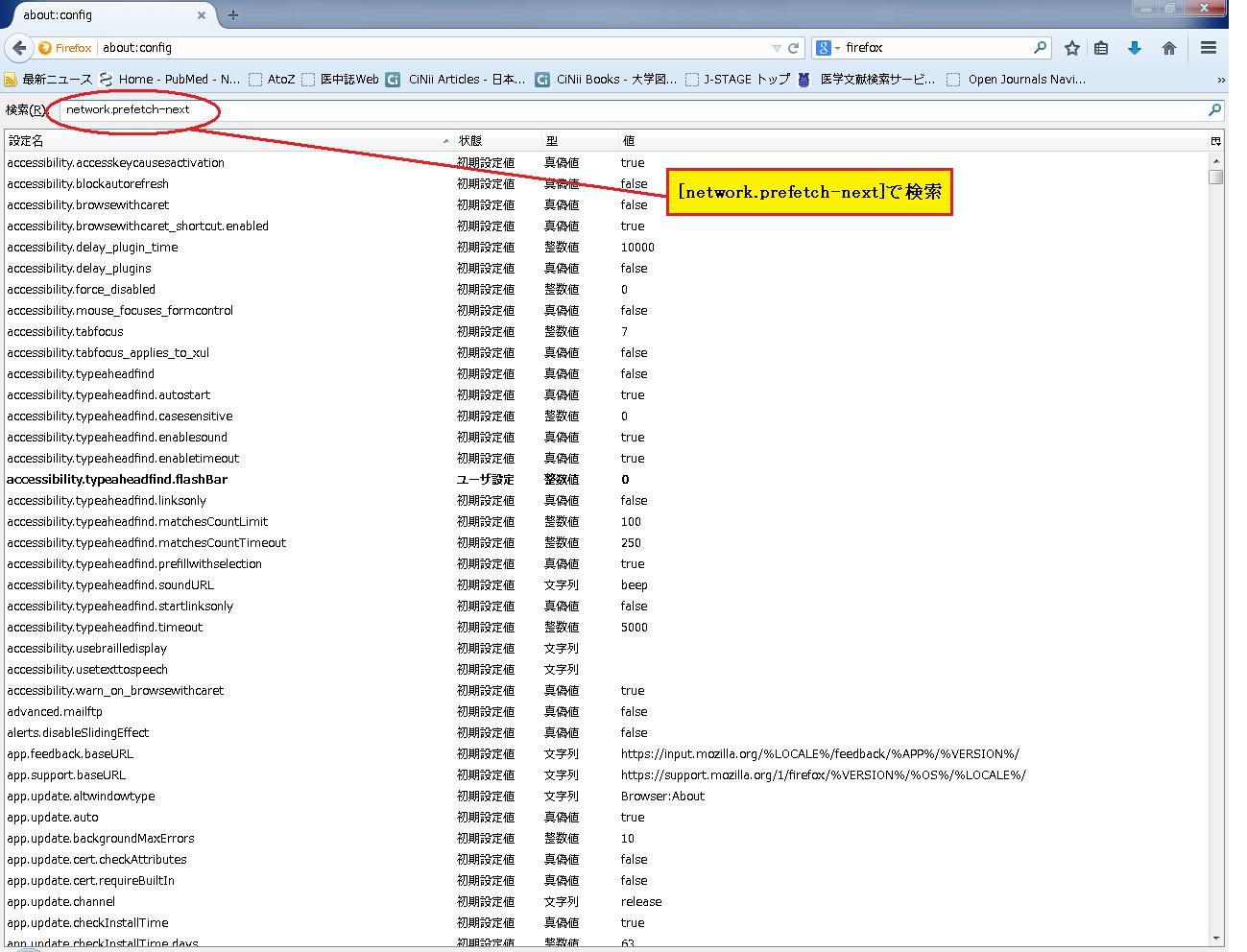This screenshot has height=952, width=1247.
Task: Open J-STAGE トップ bookmark
Action: point(737,80)
